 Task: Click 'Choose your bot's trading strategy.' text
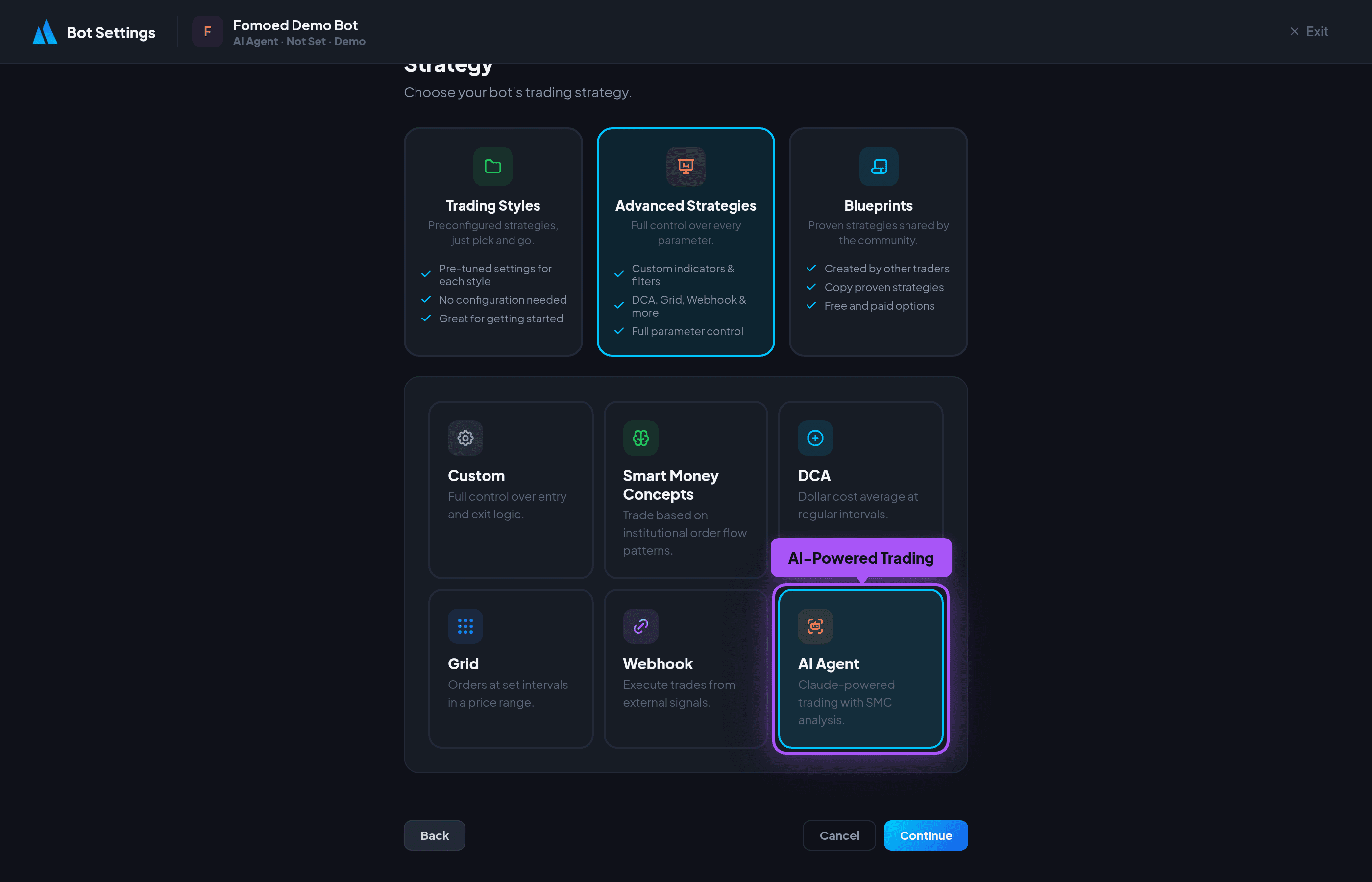click(x=517, y=92)
